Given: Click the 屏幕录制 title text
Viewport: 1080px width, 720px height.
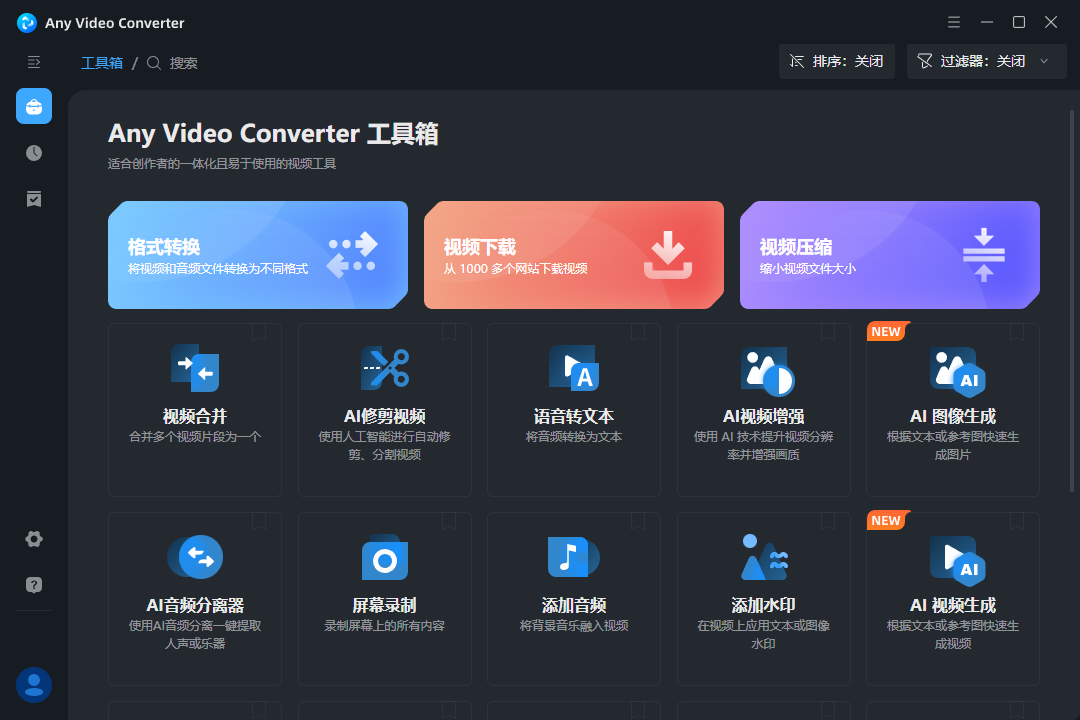Looking at the screenshot, I should click(385, 605).
